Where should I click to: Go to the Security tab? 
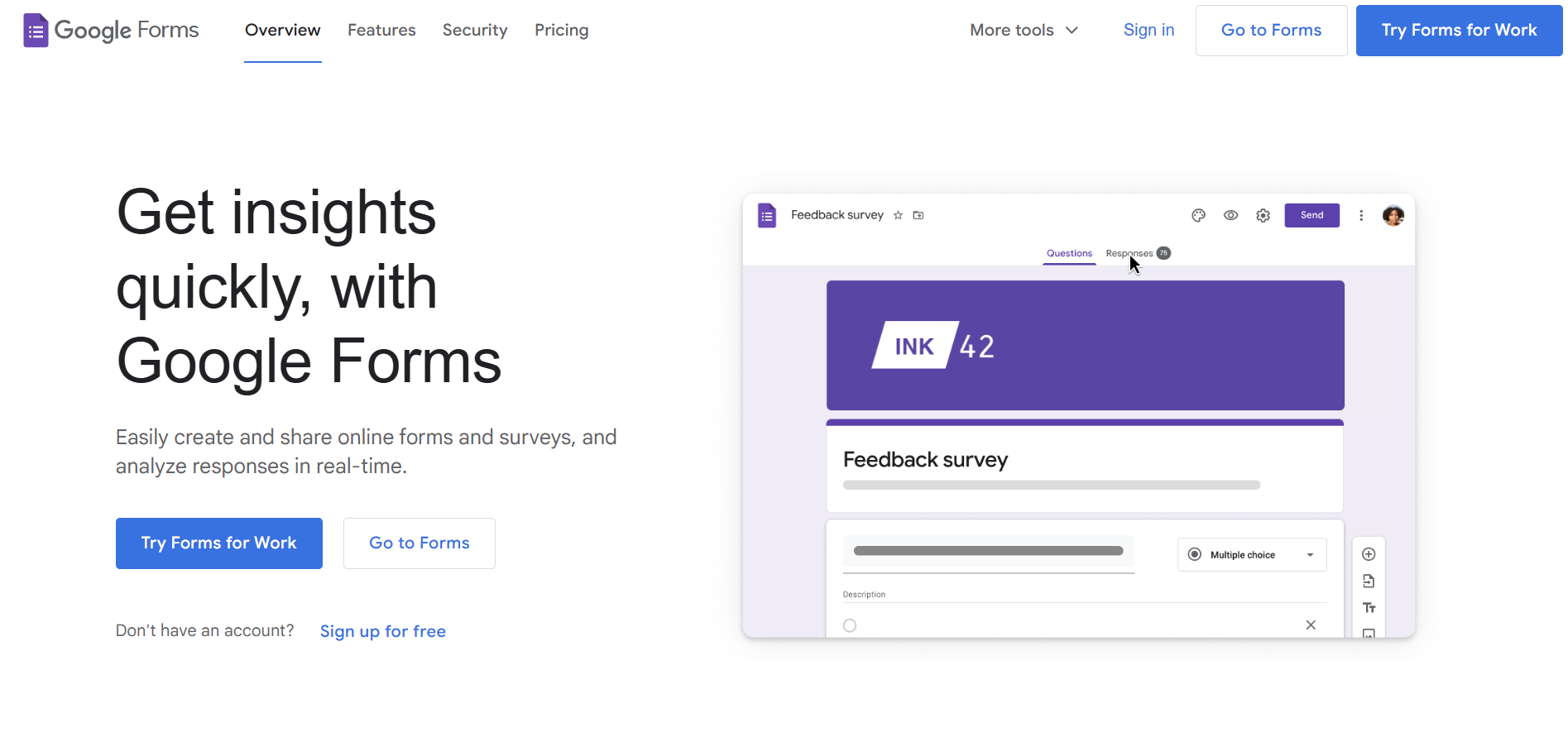click(475, 30)
